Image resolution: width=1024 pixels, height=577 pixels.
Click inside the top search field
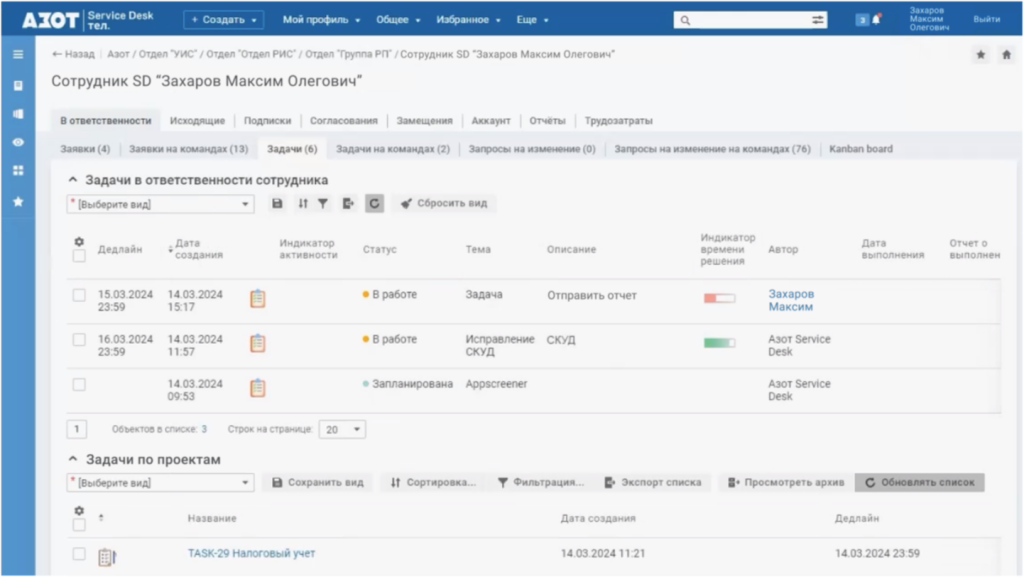pyautogui.click(x=740, y=19)
